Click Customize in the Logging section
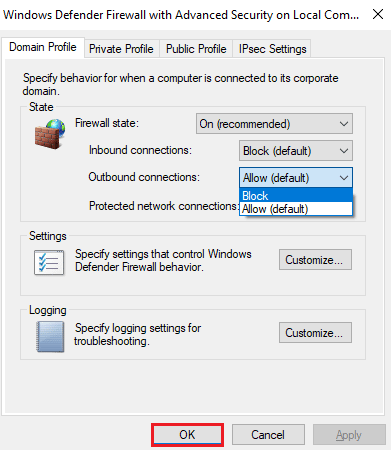 315,333
